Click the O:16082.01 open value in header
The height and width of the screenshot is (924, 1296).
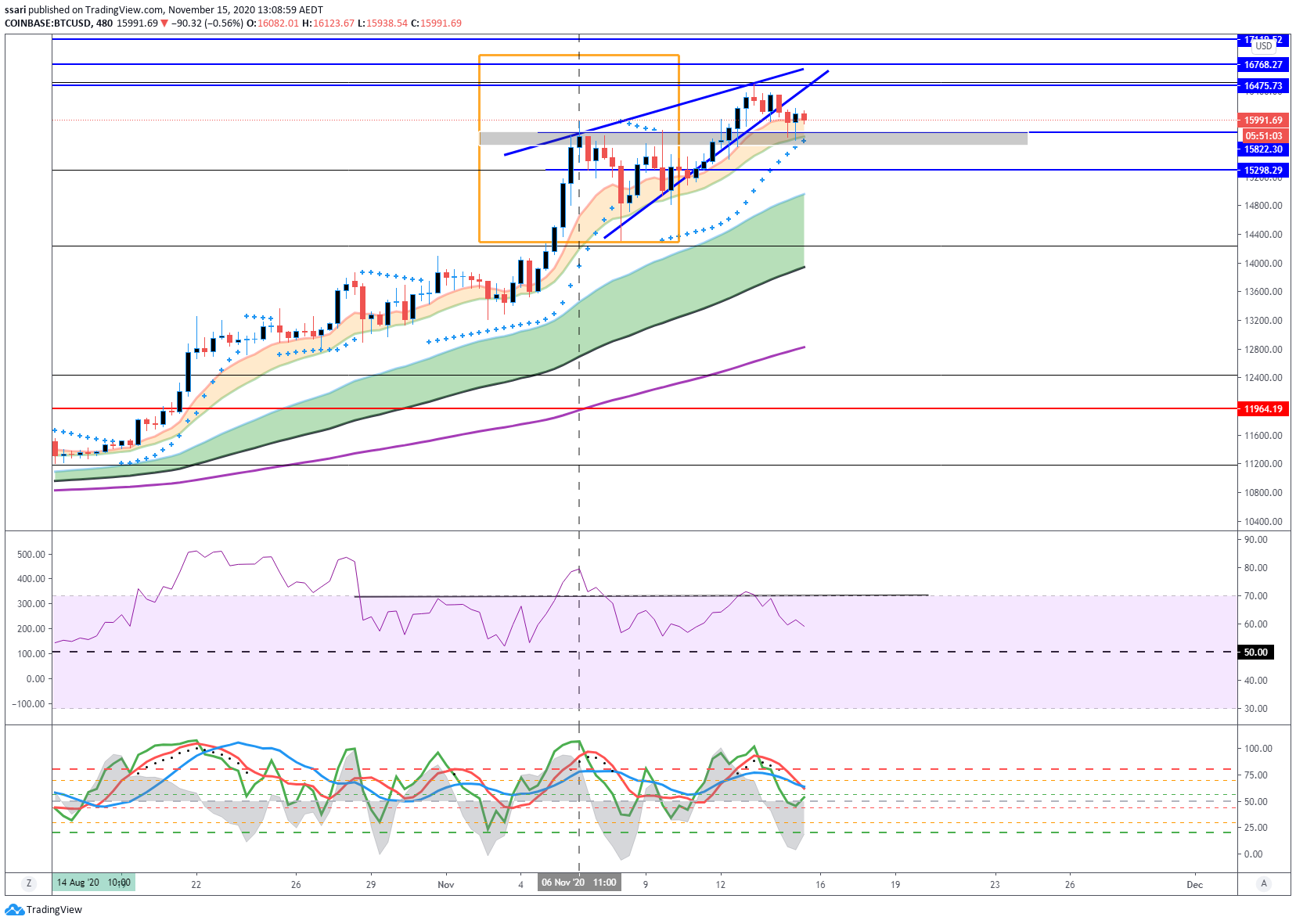point(272,23)
